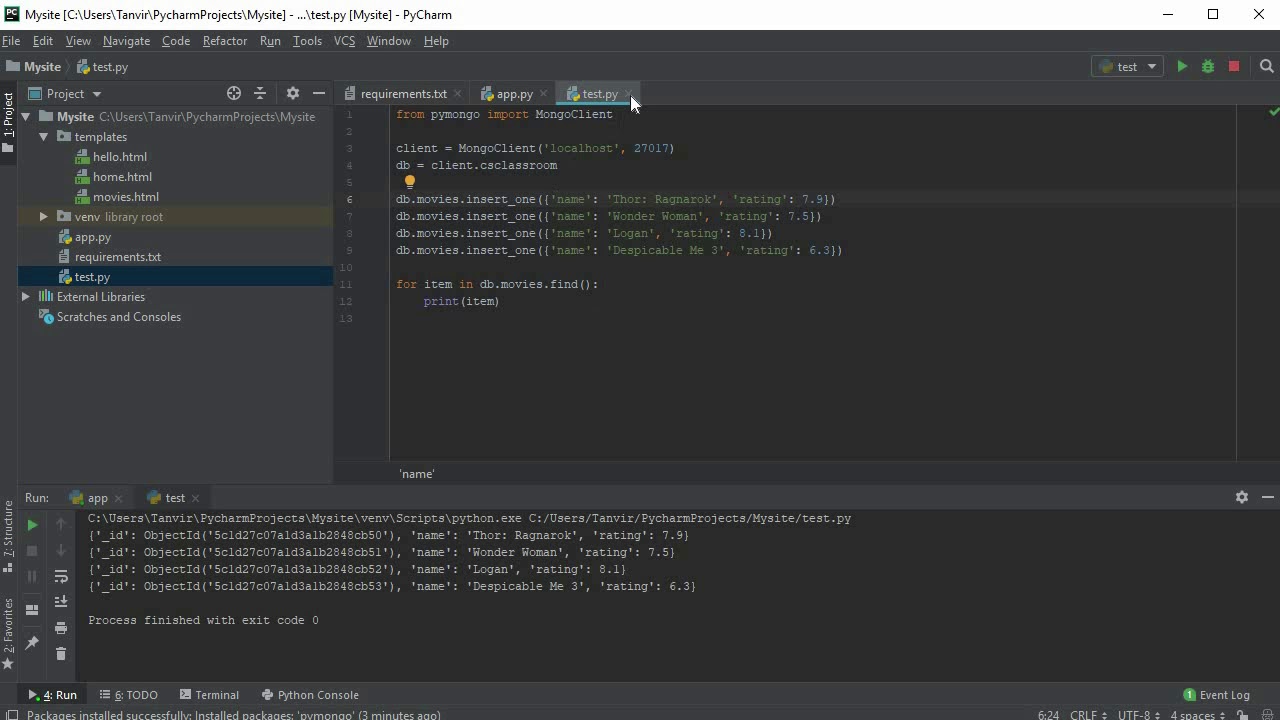
Task: Change indent setting 4 spaces
Action: coord(1197,715)
